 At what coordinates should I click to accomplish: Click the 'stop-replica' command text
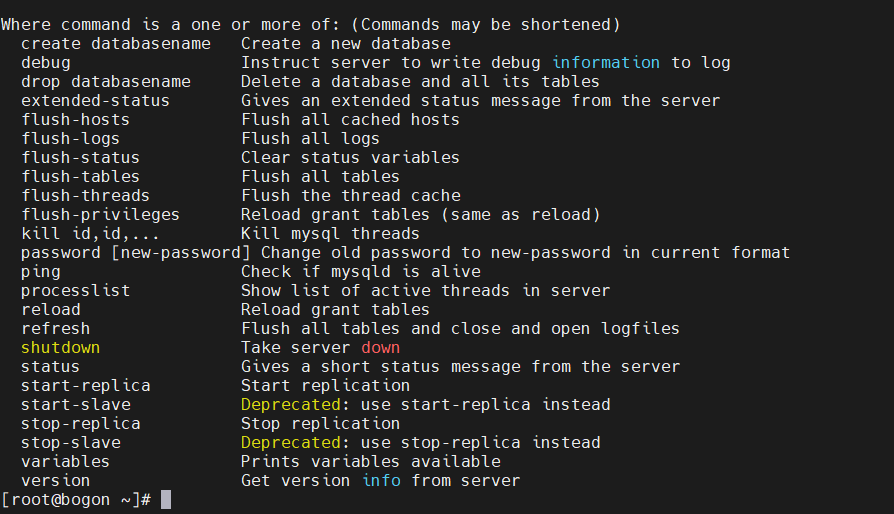80,423
